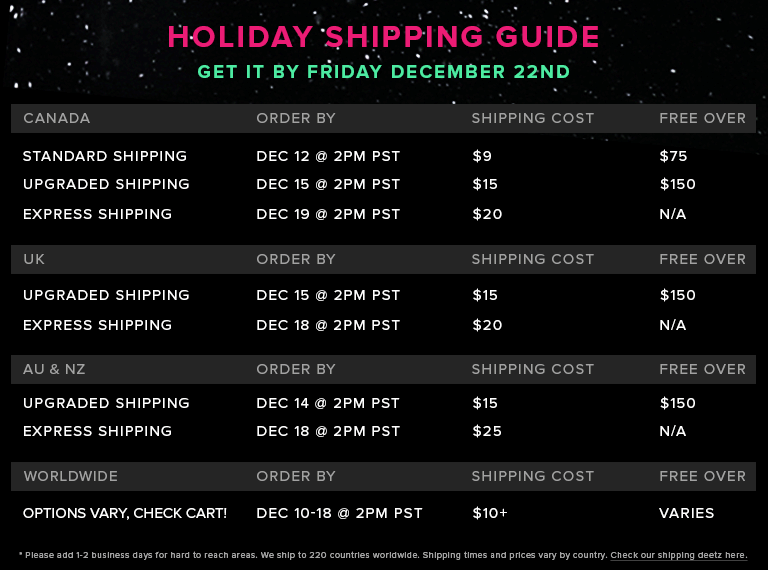Select Canada Upgraded Shipping $15 cost

coord(485,184)
